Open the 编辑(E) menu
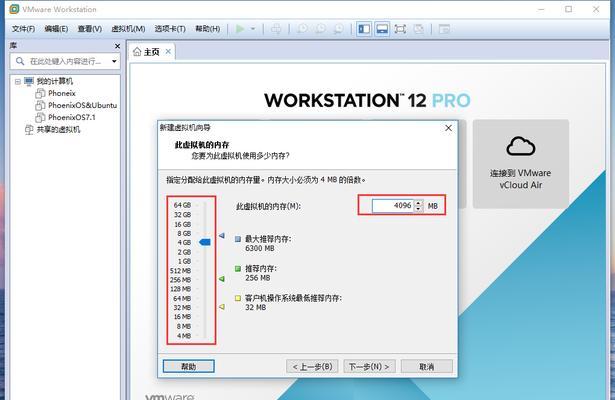Image resolution: width=615 pixels, height=400 pixels. pos(56,29)
